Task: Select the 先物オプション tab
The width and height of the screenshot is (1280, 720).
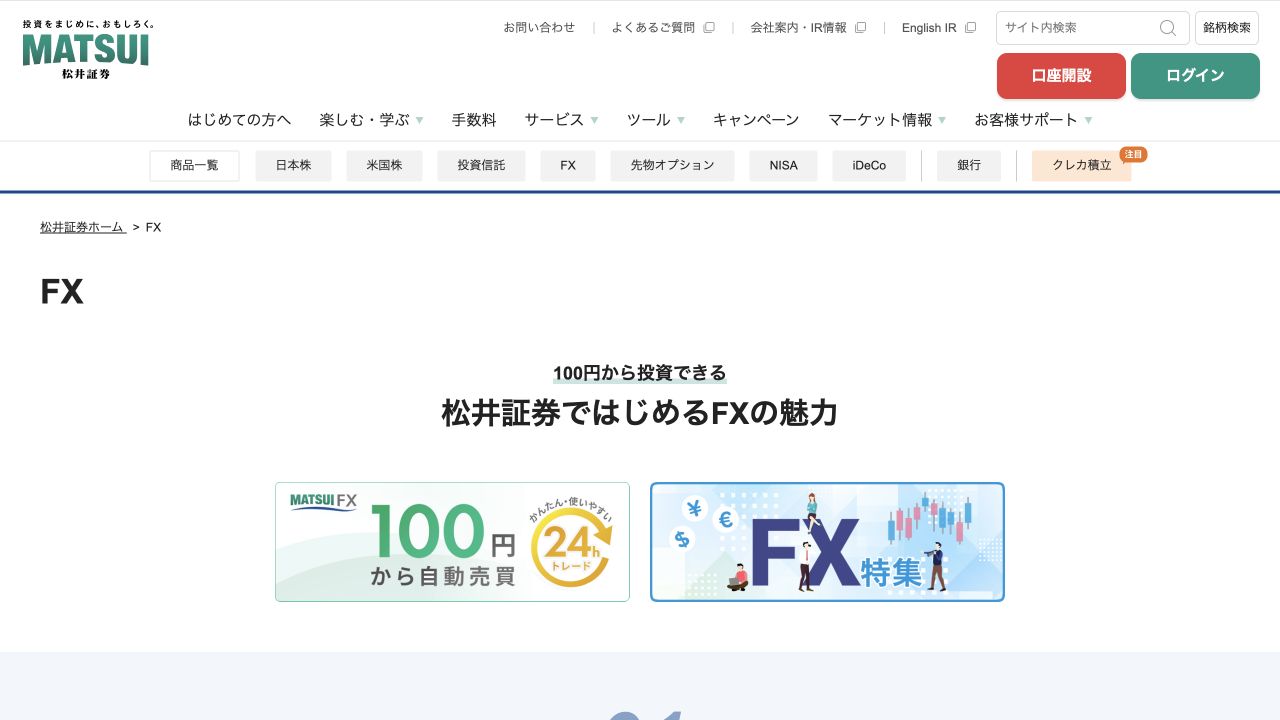Action: (x=673, y=166)
